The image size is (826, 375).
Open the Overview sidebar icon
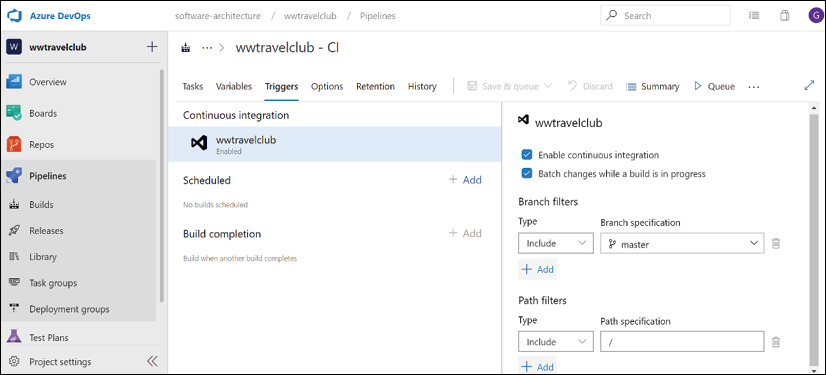click(14, 82)
